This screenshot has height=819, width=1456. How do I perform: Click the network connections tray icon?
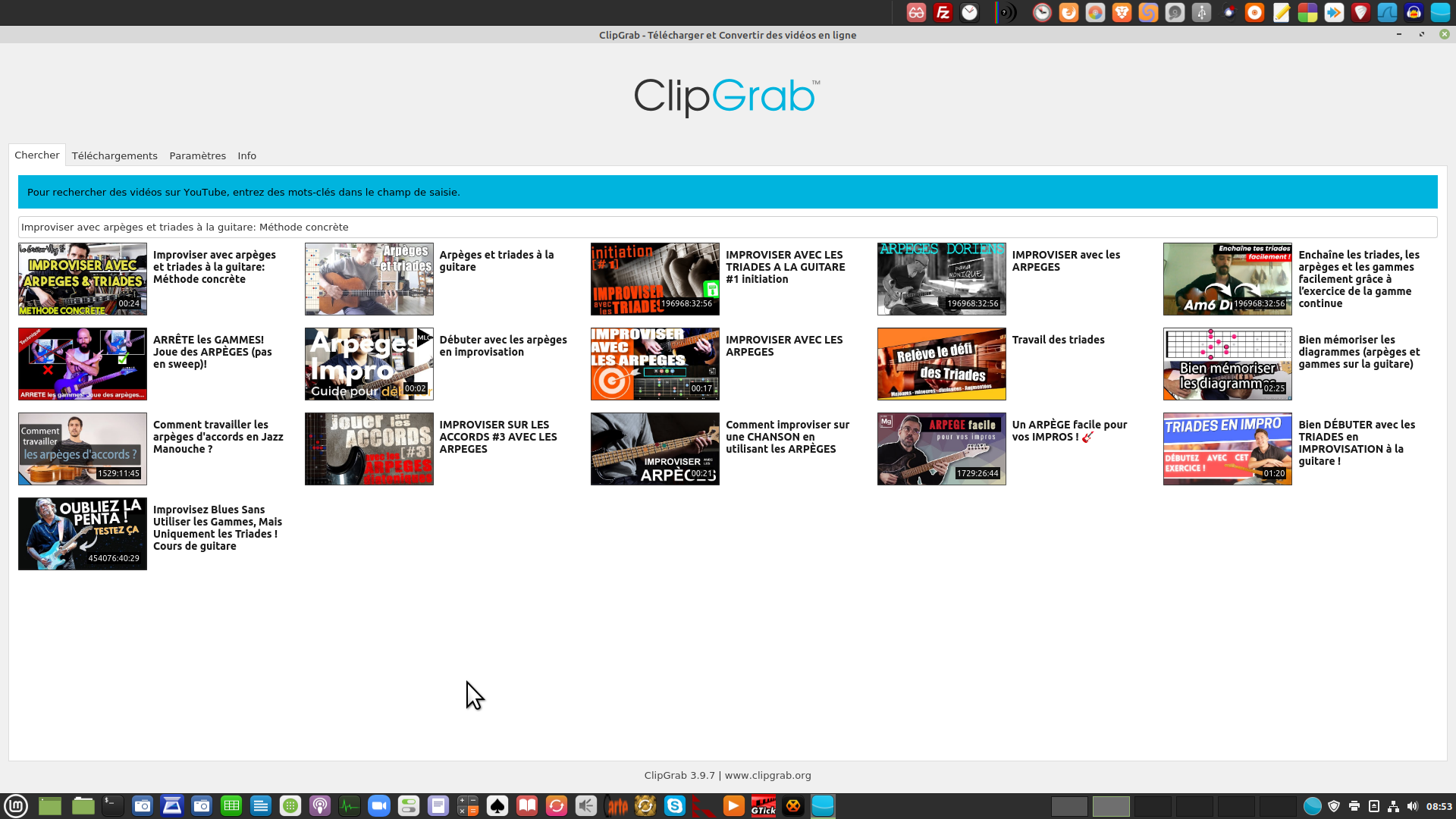(1393, 806)
